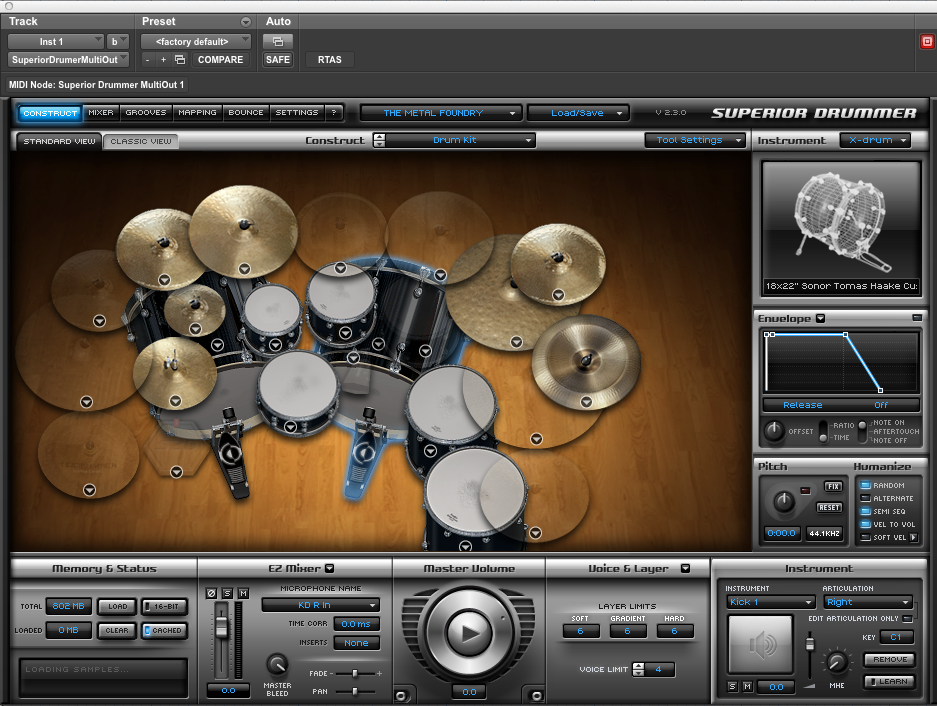Toggle Cached memory mode
This screenshot has height=706, width=937.
tap(164, 630)
